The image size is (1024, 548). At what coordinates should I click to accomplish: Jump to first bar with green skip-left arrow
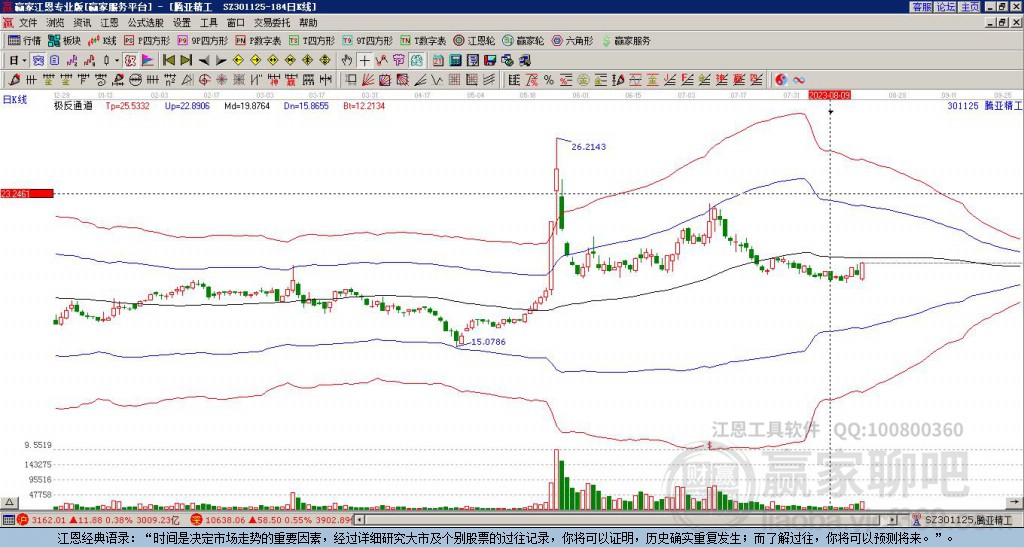click(168, 60)
